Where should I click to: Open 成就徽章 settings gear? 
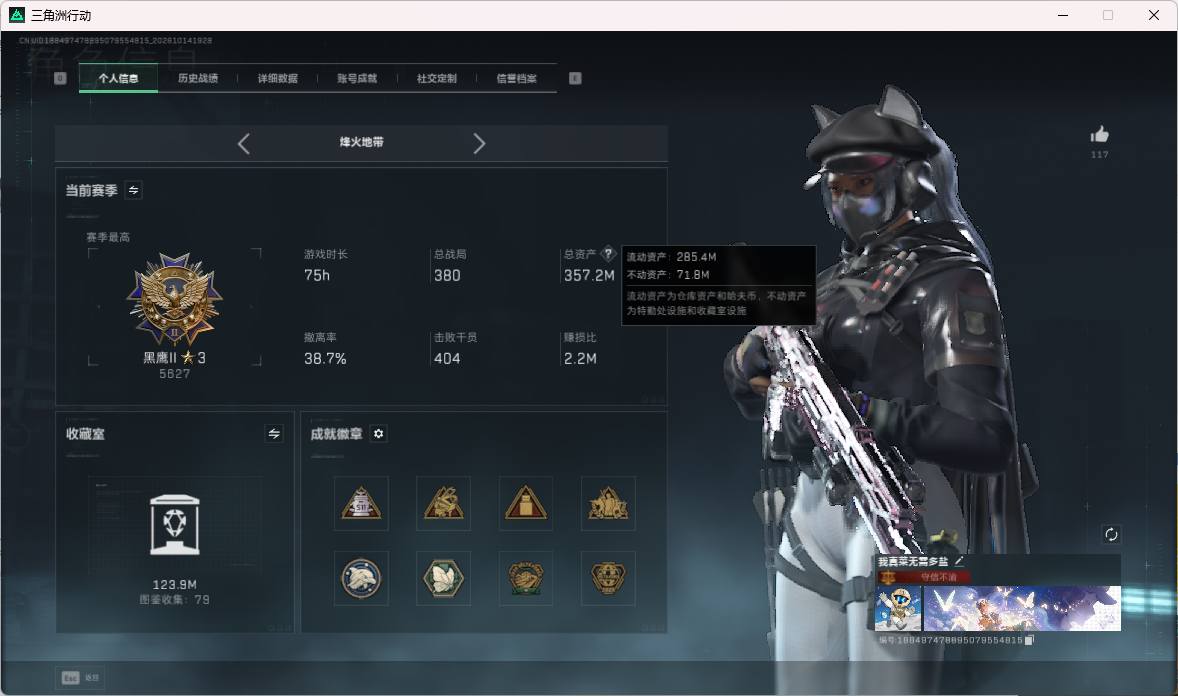379,434
